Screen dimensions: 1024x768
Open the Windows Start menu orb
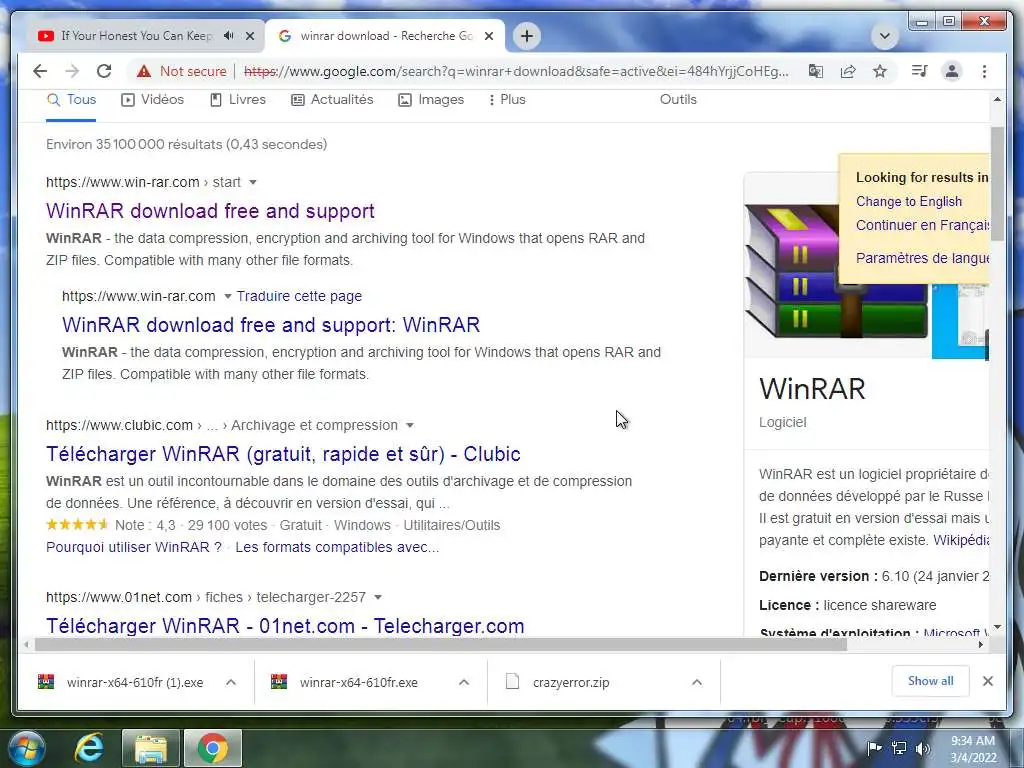[x=26, y=748]
